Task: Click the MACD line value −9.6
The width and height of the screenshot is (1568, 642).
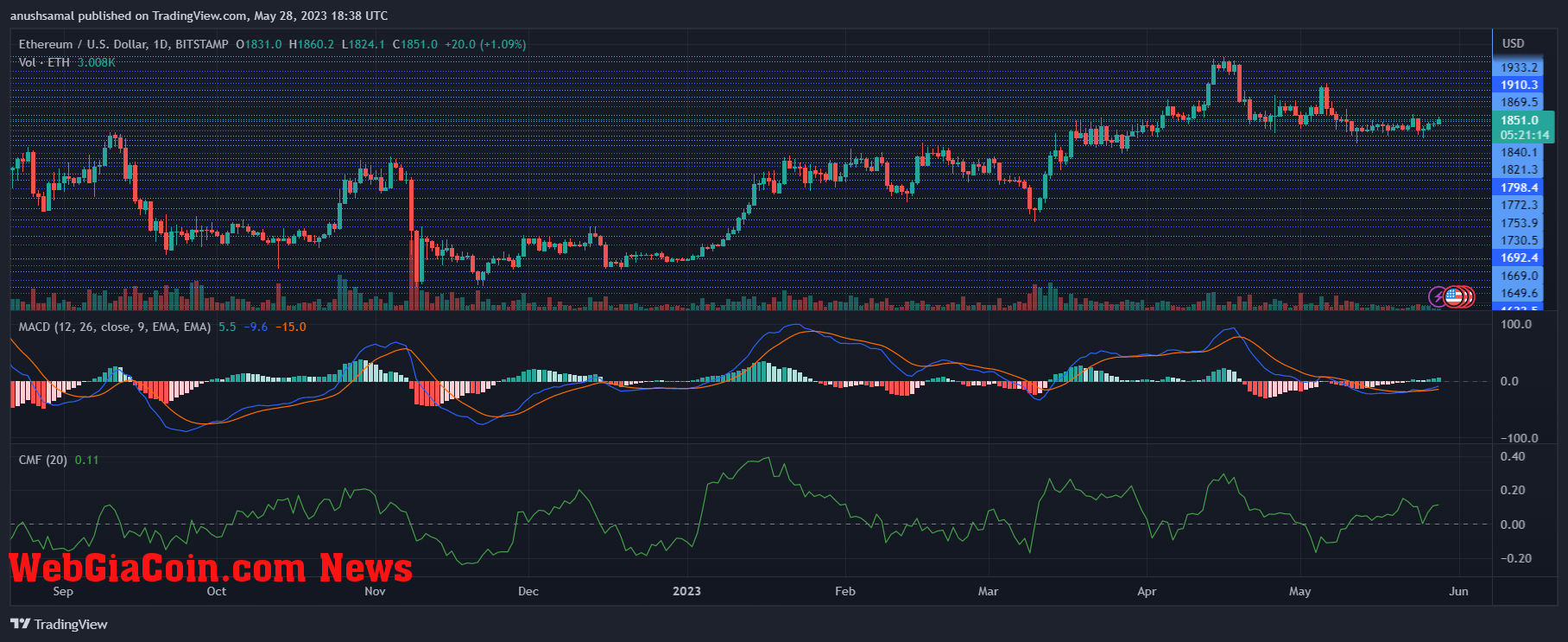Action: tap(256, 327)
